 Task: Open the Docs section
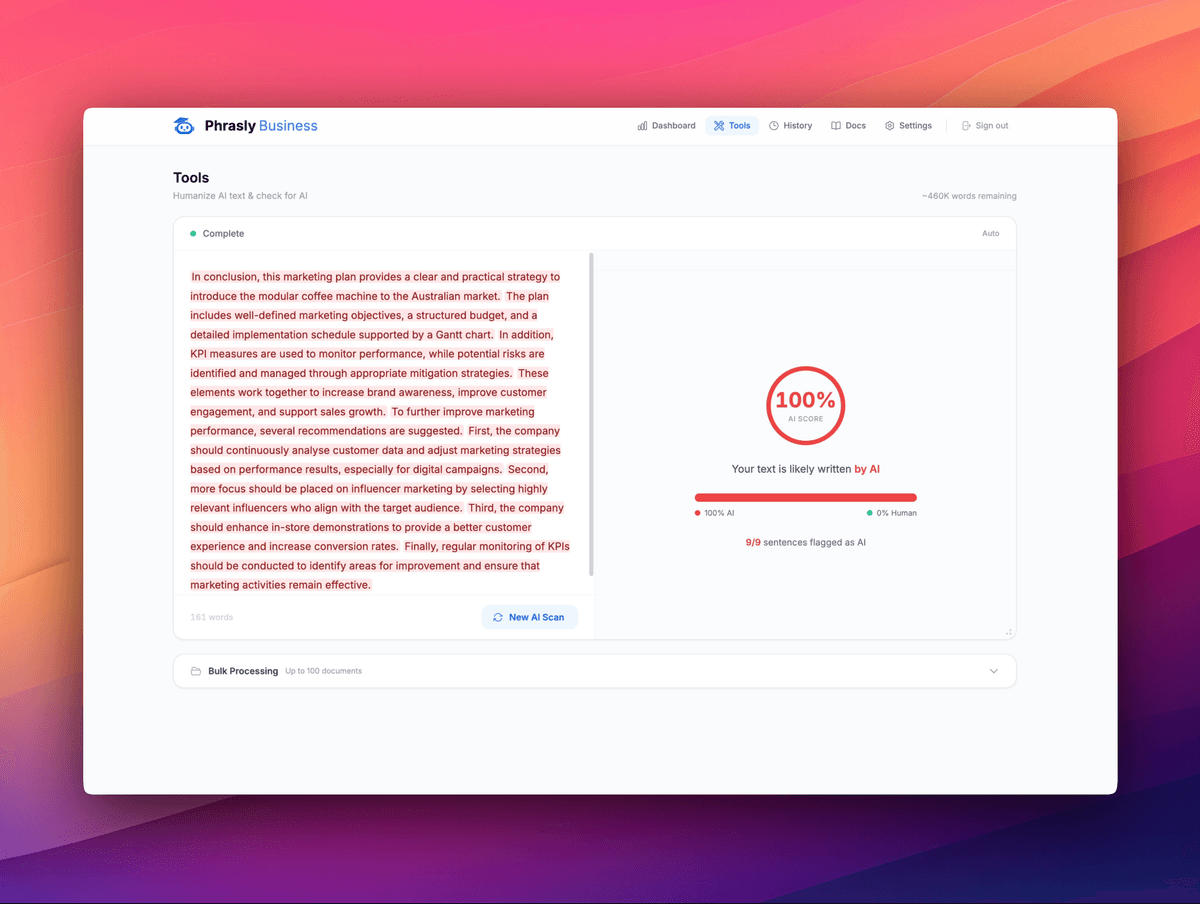[x=849, y=126]
